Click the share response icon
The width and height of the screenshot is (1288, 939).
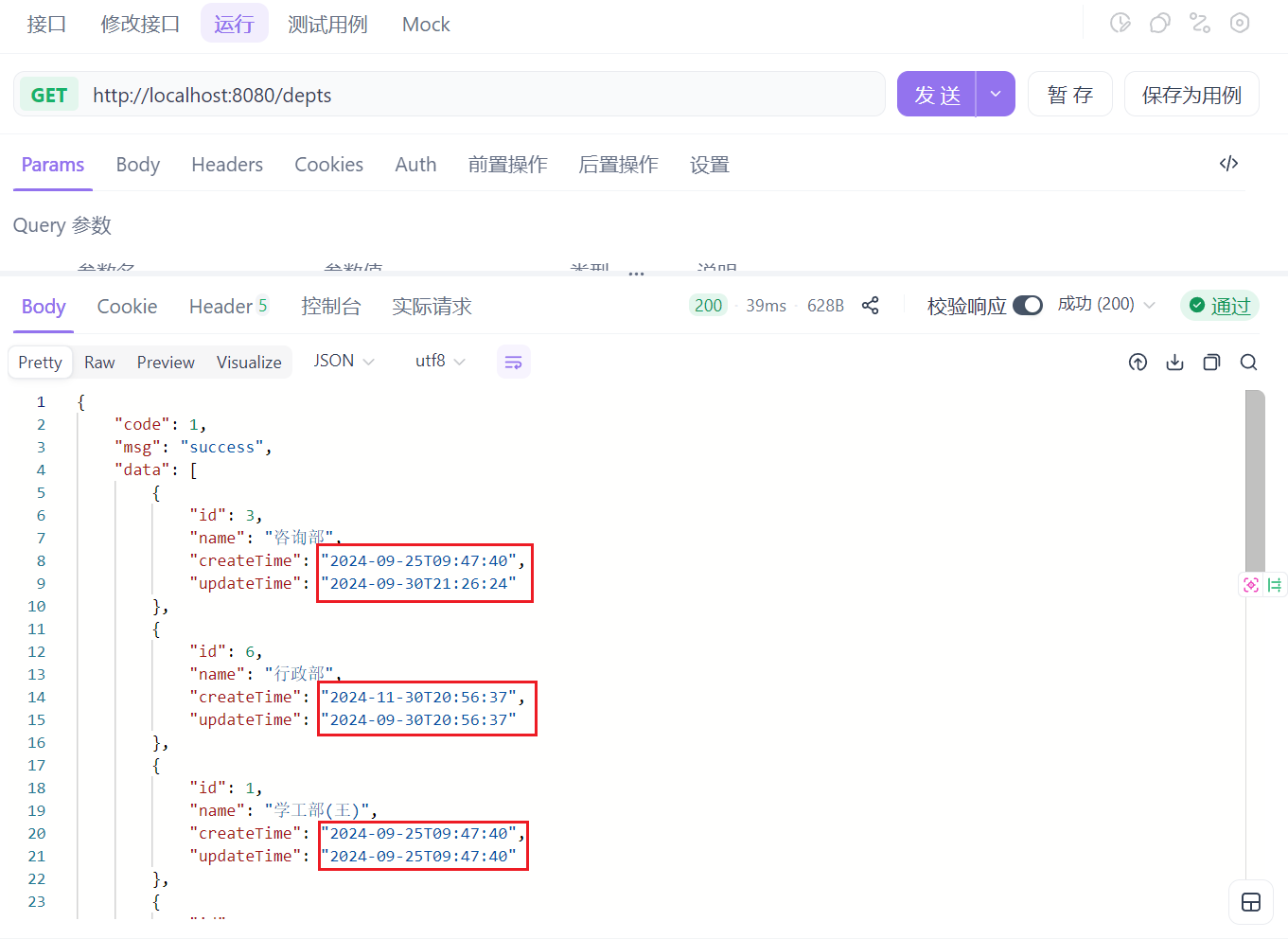pos(871,305)
